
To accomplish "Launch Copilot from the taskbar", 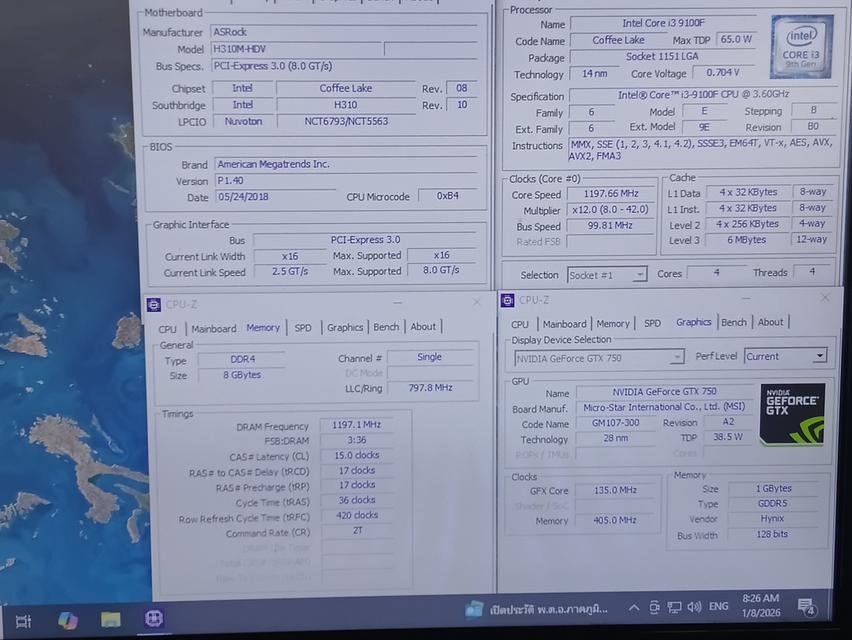I will [67, 620].
